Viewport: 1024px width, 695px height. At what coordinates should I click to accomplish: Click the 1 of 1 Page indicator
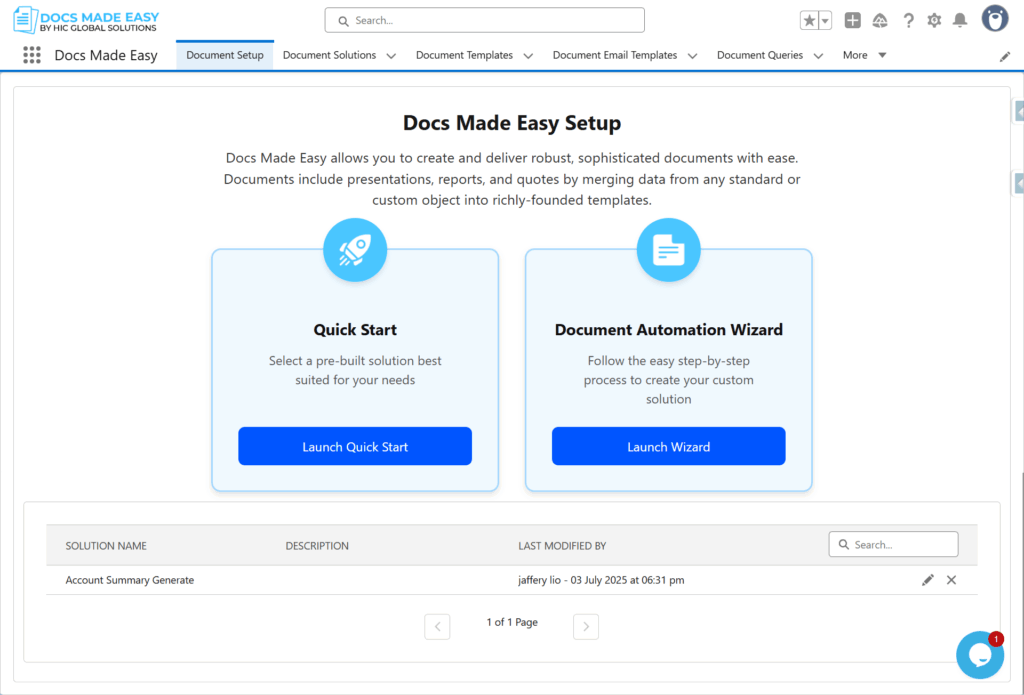(x=512, y=622)
